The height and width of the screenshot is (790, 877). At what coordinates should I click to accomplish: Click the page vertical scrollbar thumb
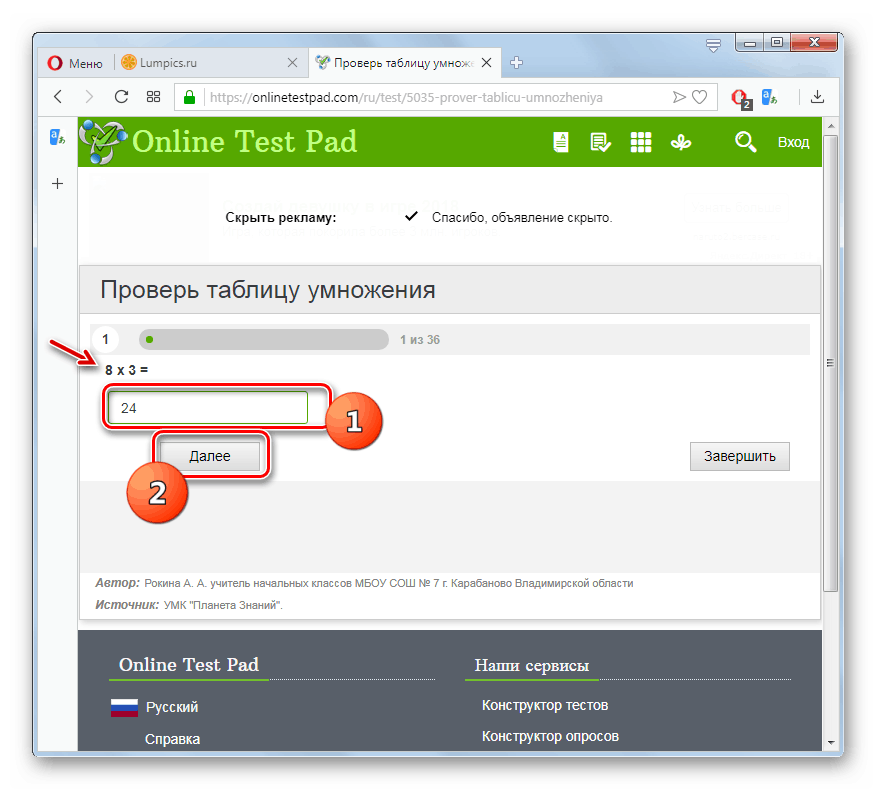click(831, 363)
